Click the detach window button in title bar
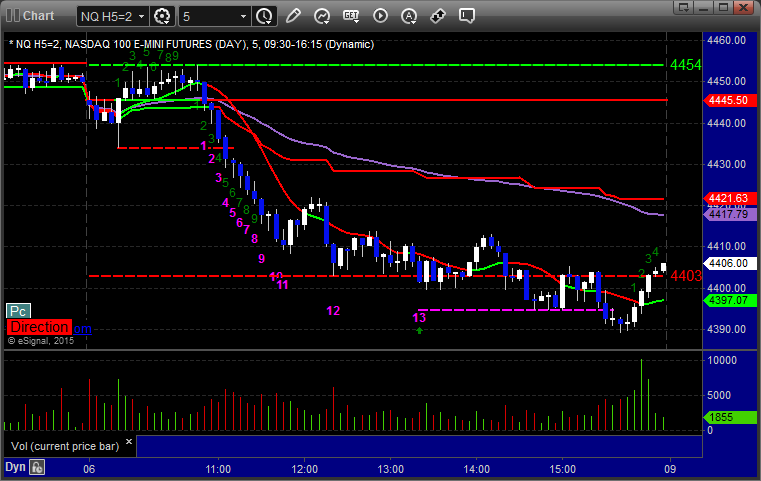The width and height of the screenshot is (761, 481). [684, 7]
